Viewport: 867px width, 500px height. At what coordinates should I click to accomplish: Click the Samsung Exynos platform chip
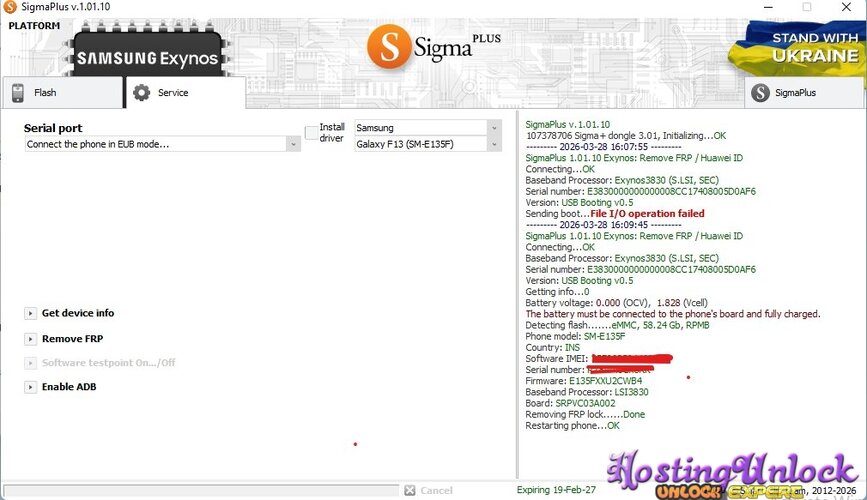click(x=148, y=58)
